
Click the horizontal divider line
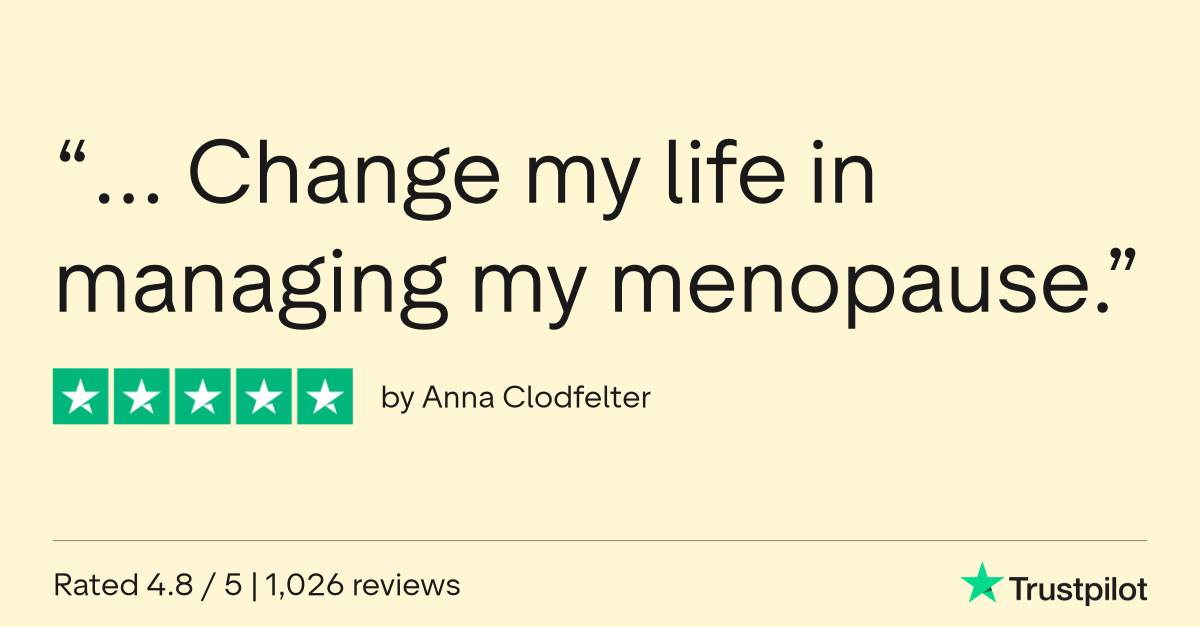click(600, 541)
